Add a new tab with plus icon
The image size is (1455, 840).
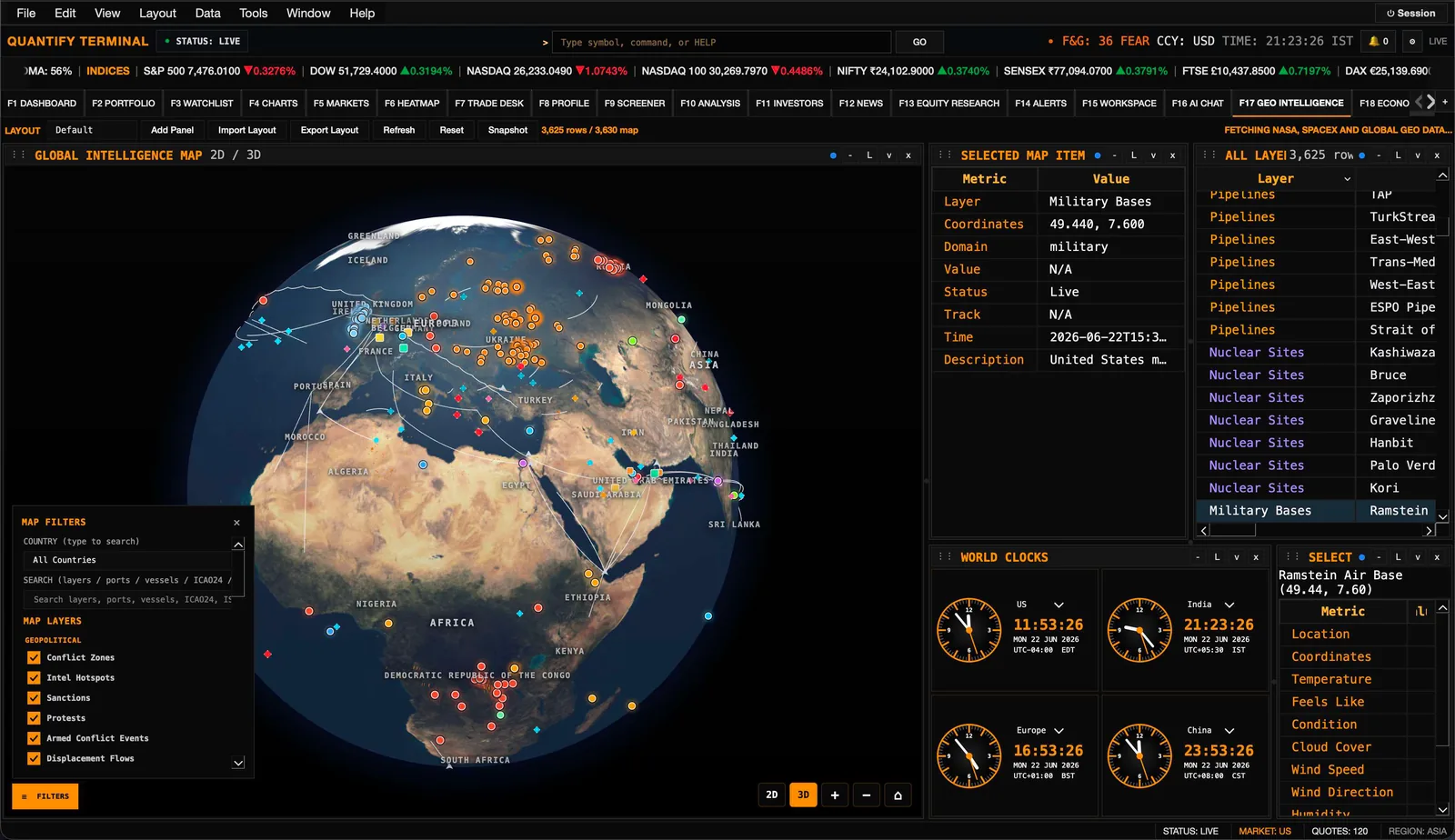point(1445,103)
